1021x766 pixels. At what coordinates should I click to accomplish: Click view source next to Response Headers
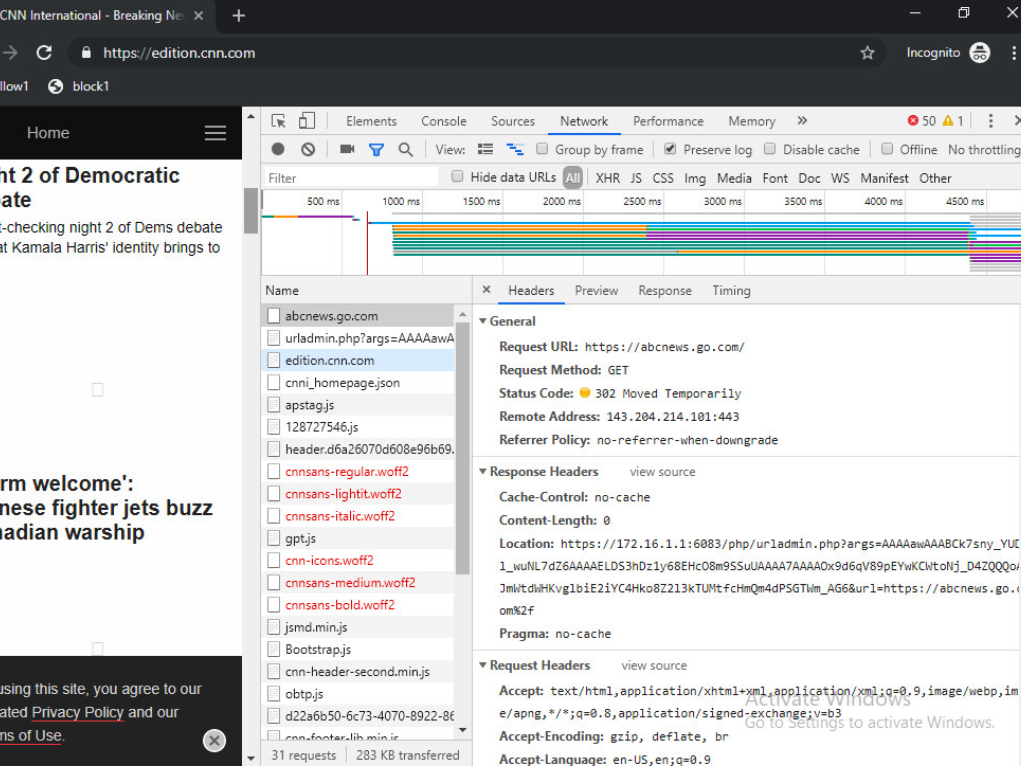(662, 471)
